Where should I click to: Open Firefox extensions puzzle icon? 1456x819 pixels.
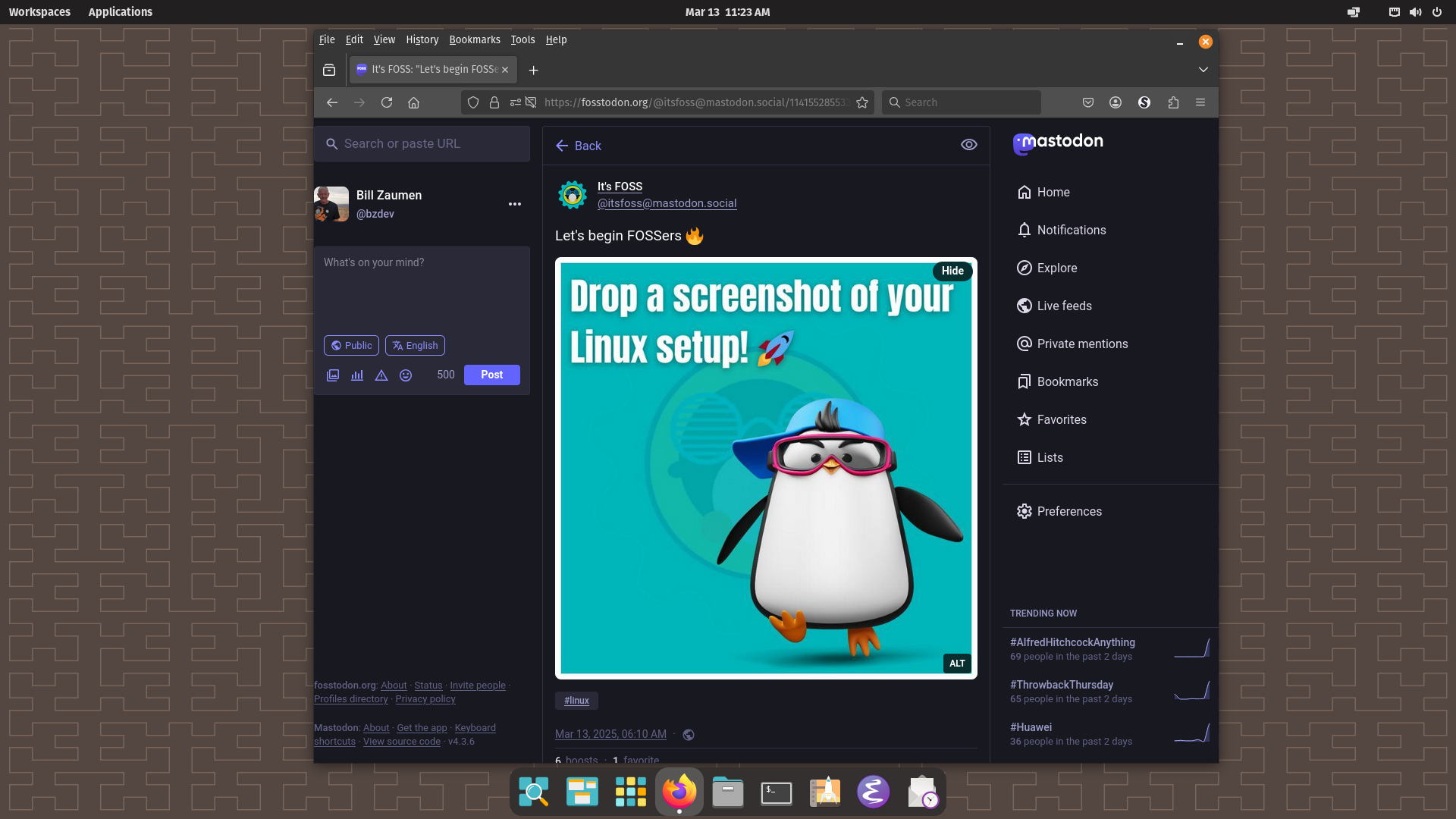coord(1173,102)
